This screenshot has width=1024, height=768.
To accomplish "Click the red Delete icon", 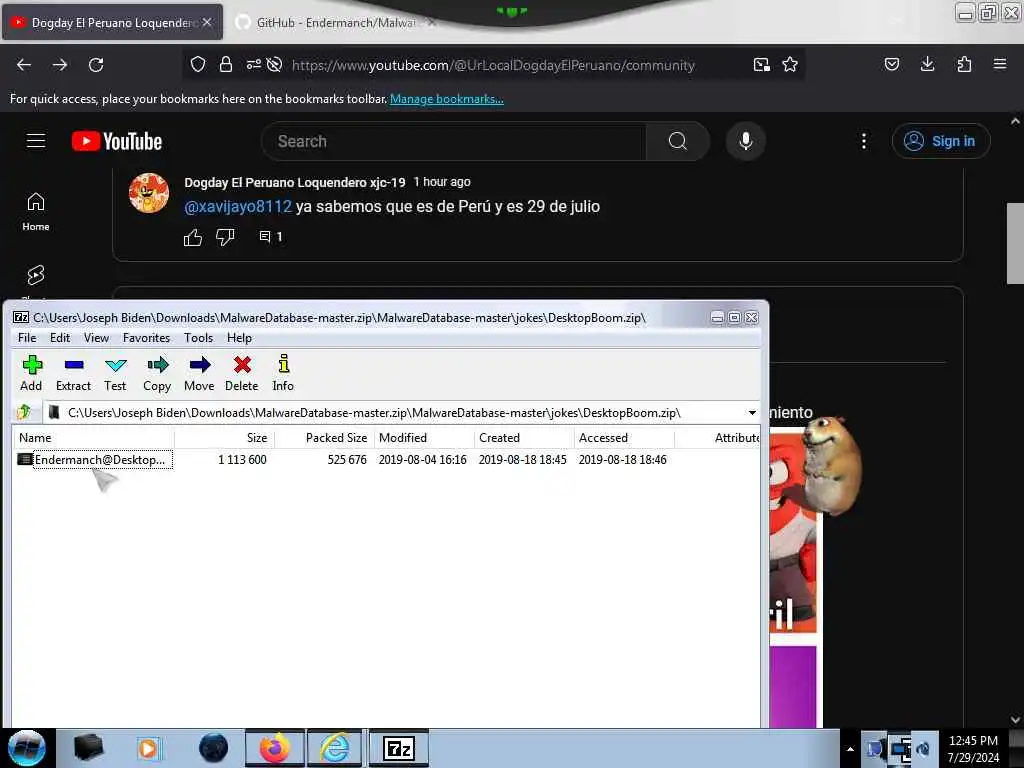I will point(242,374).
